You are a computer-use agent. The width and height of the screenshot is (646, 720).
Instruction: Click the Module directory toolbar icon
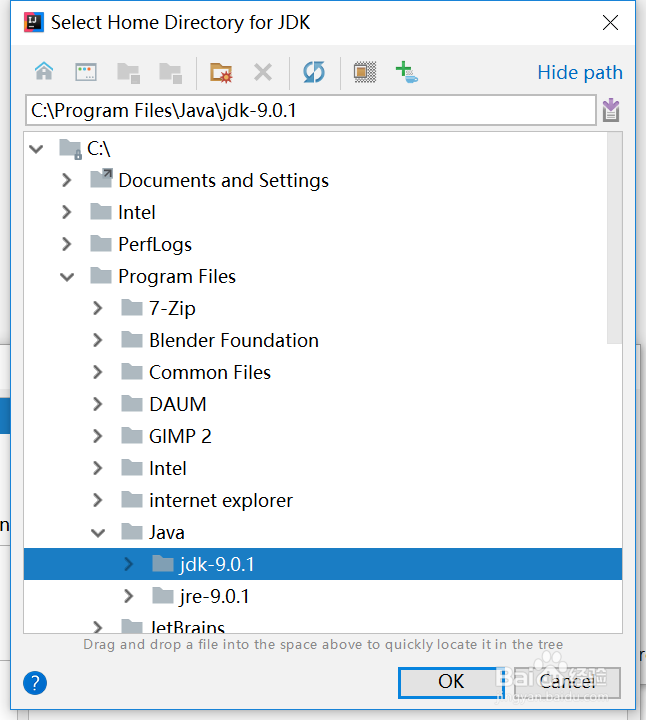point(170,73)
